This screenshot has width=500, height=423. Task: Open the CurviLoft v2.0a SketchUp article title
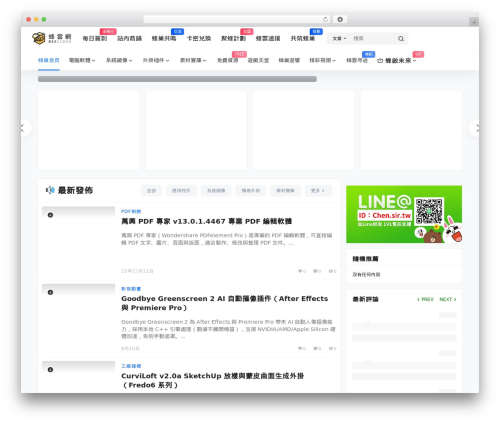click(213, 380)
